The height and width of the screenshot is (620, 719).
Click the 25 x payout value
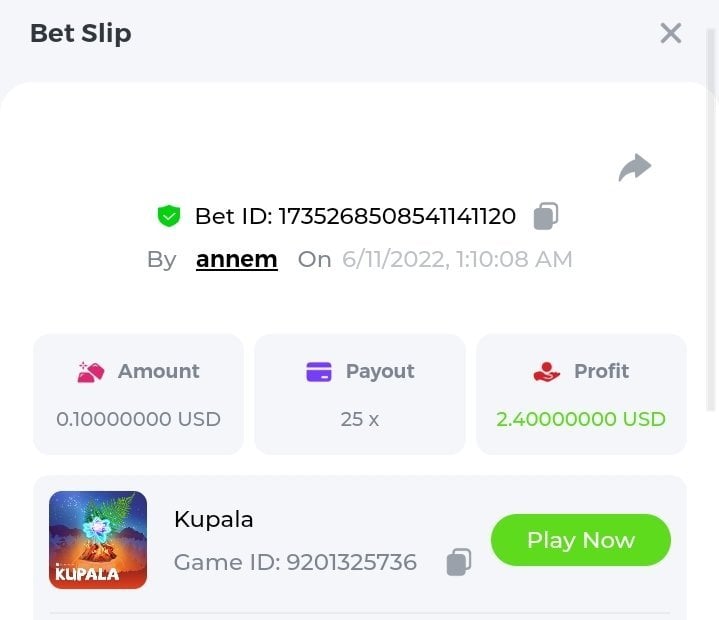pyautogui.click(x=360, y=419)
